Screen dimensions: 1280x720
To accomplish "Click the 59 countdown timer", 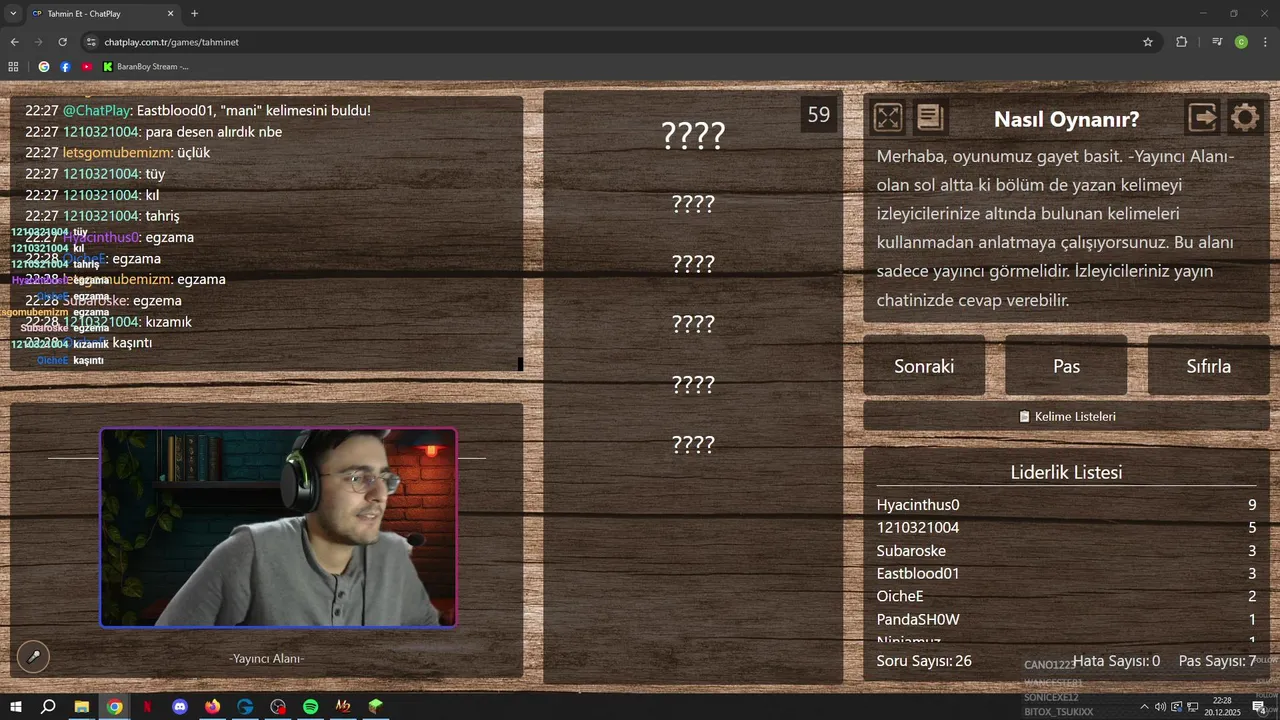I will pyautogui.click(x=819, y=114).
